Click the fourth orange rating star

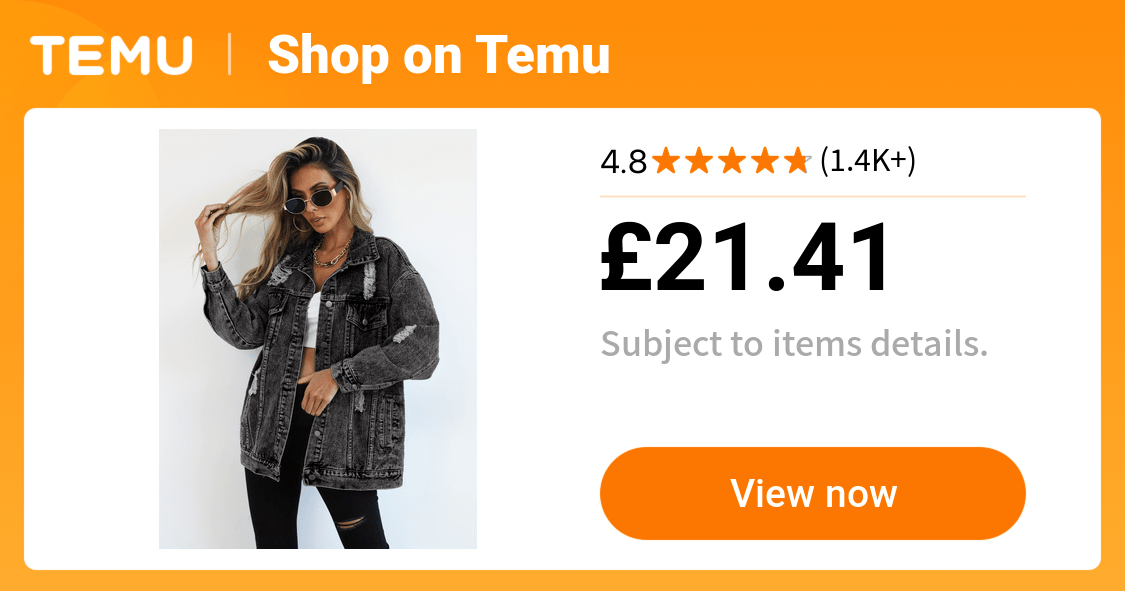point(764,161)
